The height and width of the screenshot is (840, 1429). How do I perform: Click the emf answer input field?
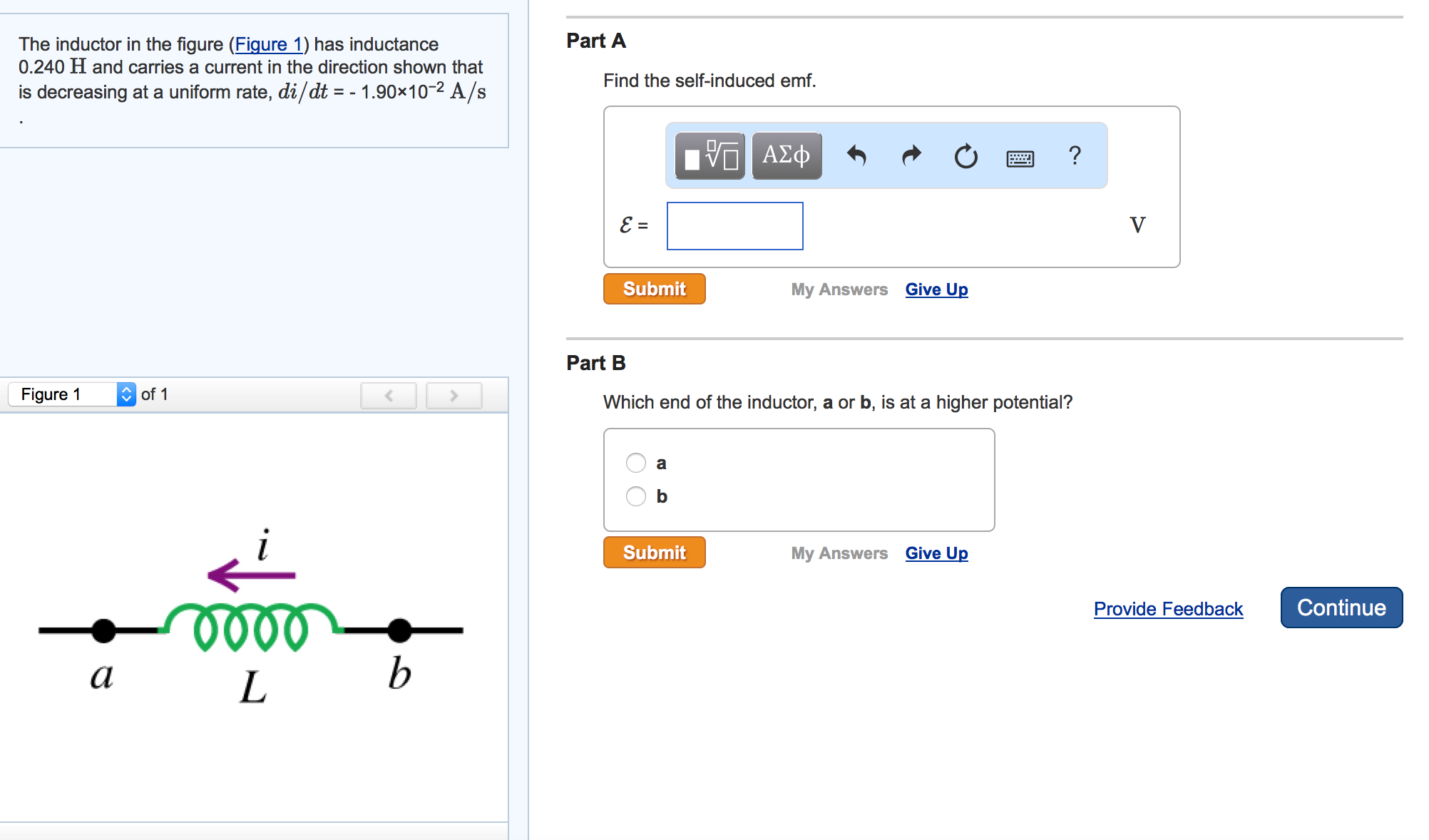tap(734, 226)
